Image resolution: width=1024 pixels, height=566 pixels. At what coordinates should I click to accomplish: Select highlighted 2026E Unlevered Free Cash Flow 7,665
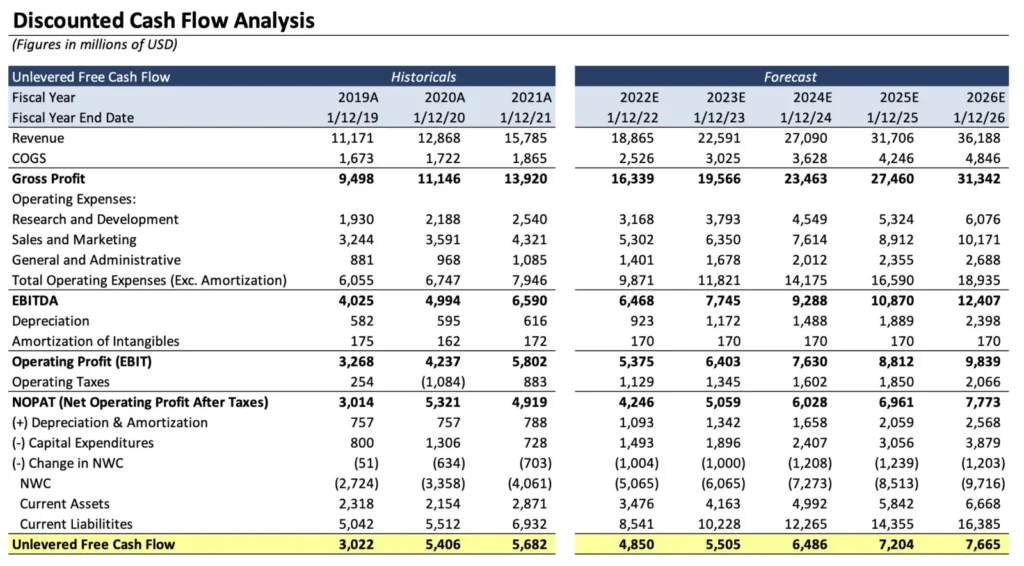click(982, 544)
